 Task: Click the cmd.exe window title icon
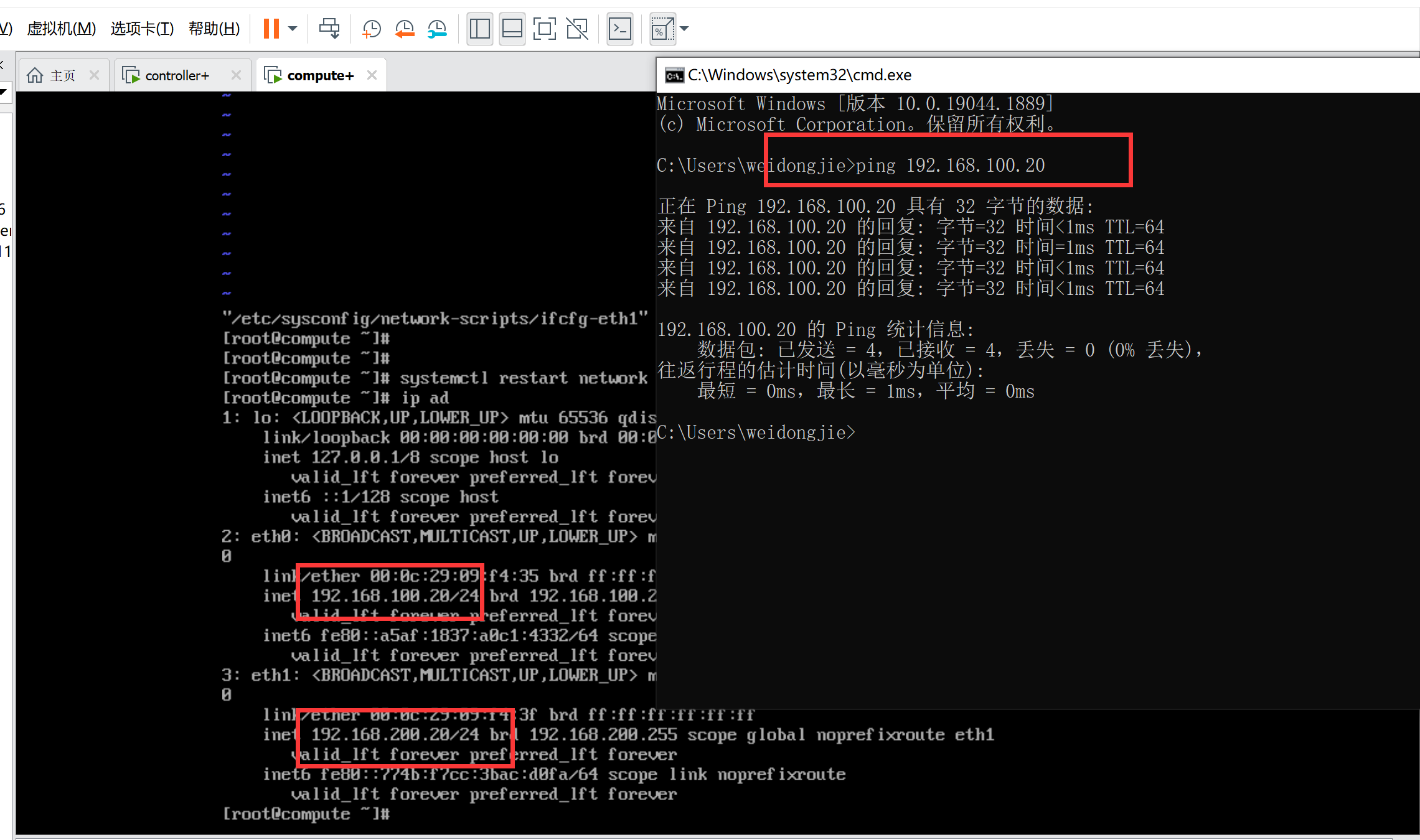(674, 76)
